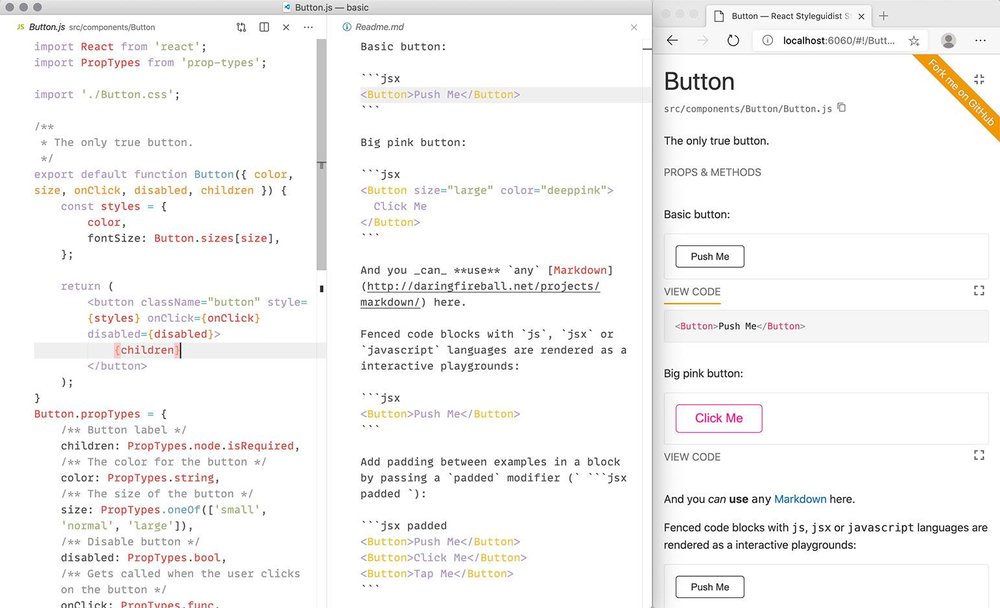1000x608 pixels.
Task: Click the localhost:6060 address bar
Action: point(839,40)
